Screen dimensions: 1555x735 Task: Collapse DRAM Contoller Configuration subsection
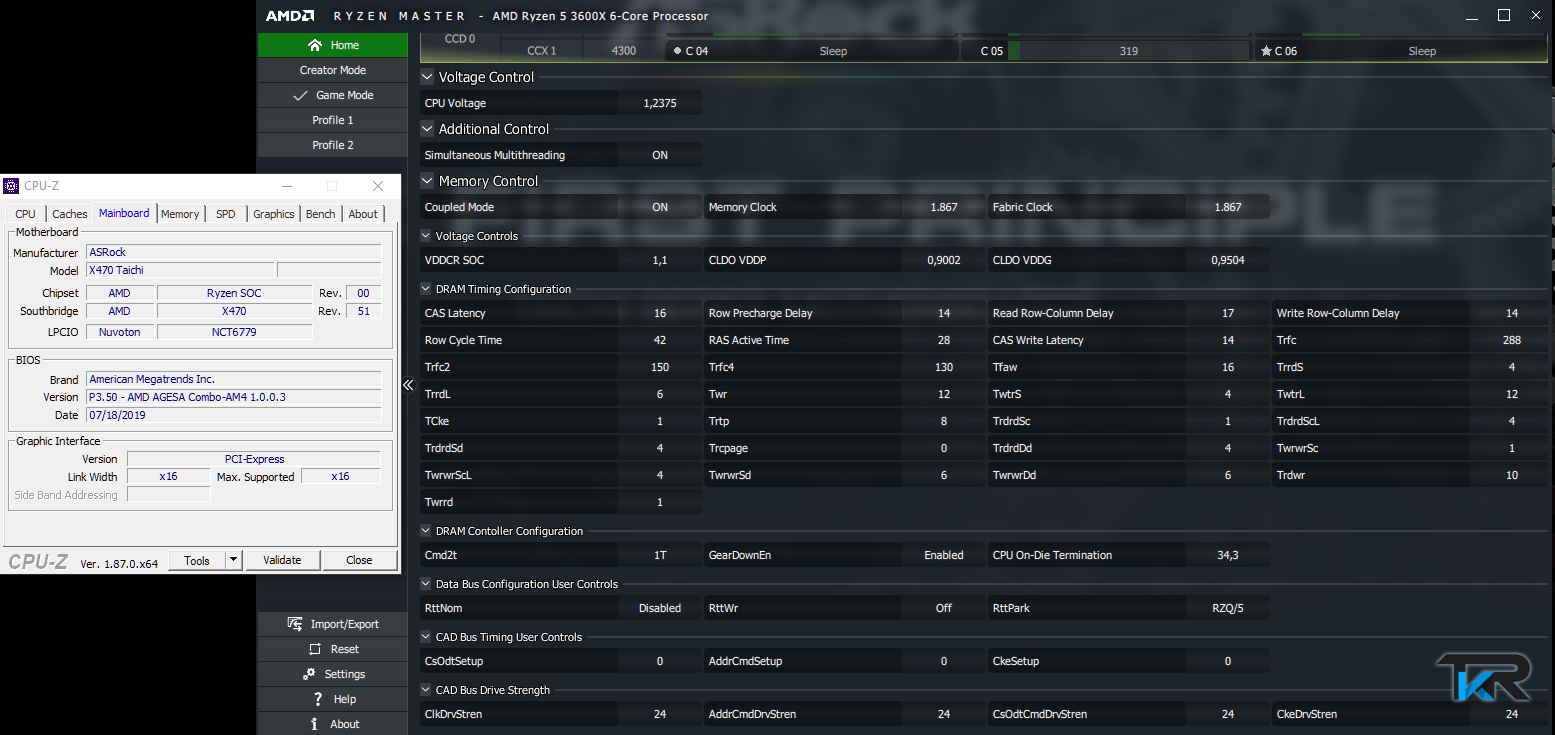pyautogui.click(x=426, y=531)
